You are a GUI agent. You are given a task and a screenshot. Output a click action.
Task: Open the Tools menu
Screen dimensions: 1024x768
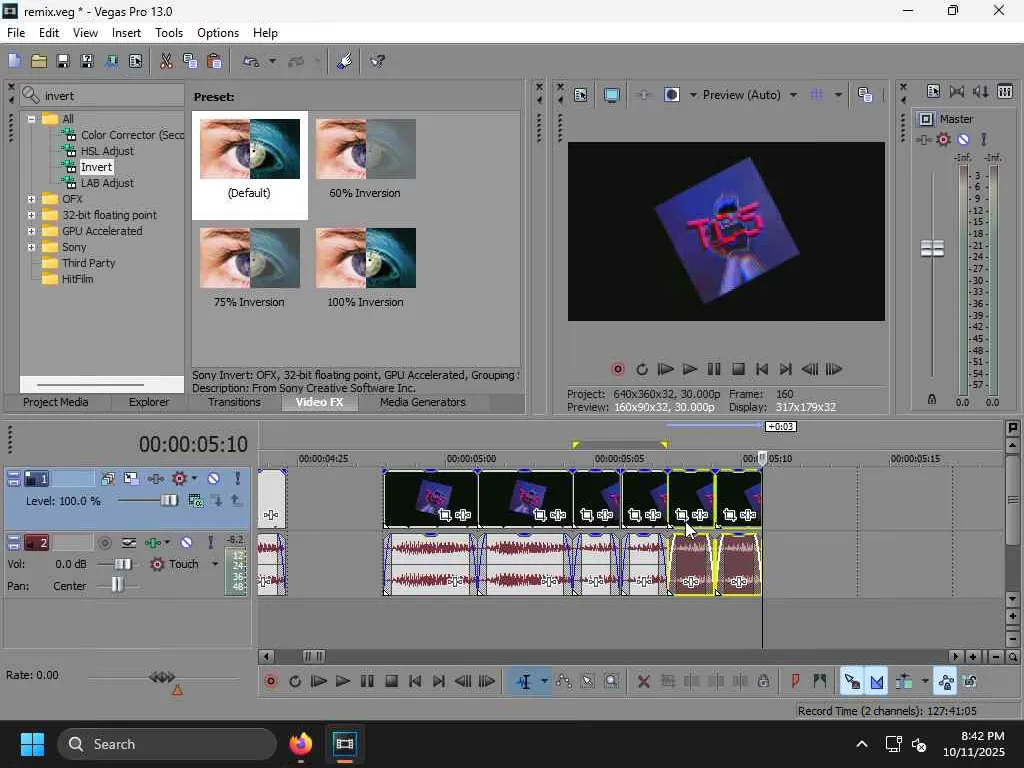[x=168, y=33]
